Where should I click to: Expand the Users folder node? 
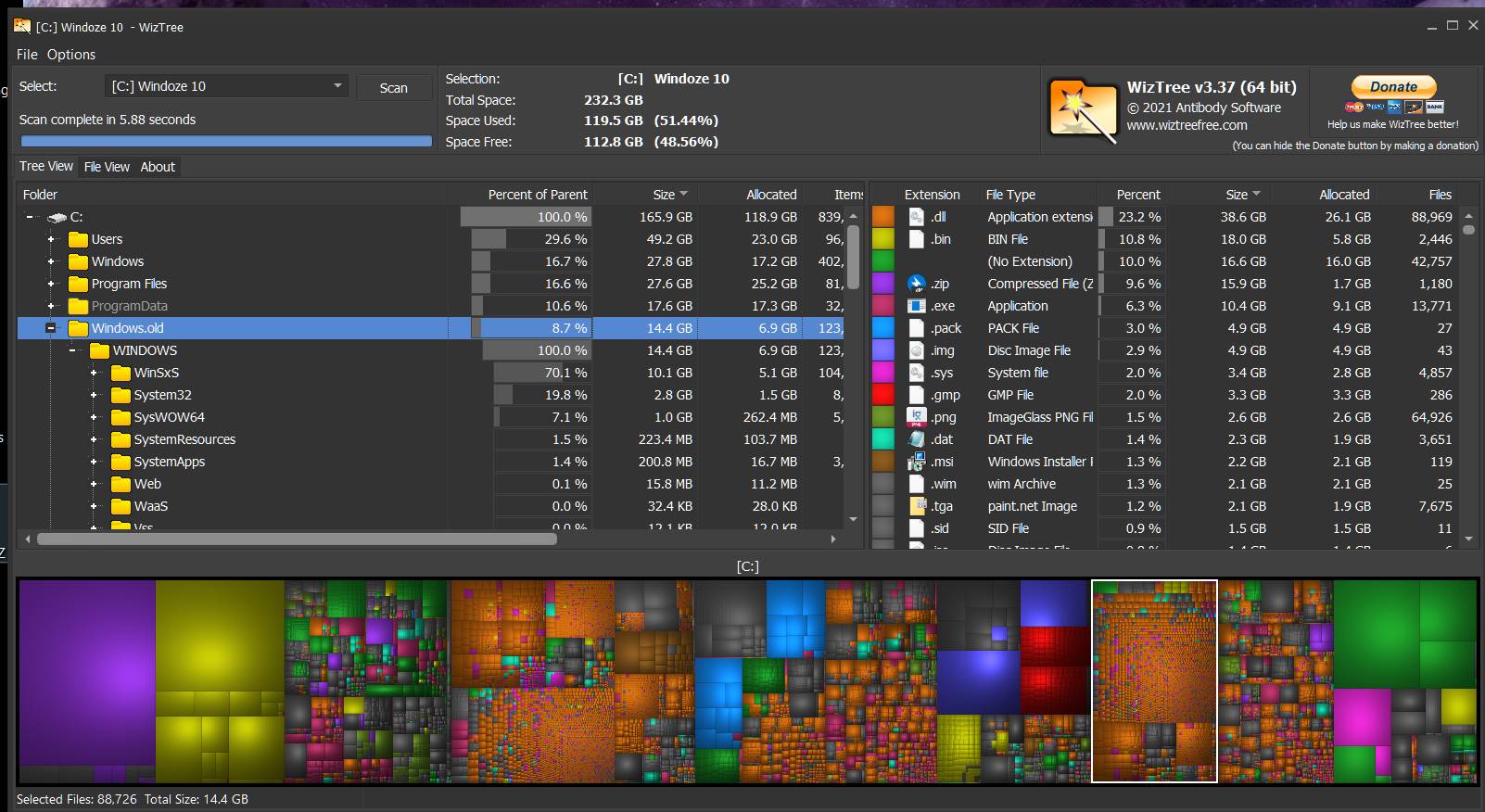[x=51, y=239]
